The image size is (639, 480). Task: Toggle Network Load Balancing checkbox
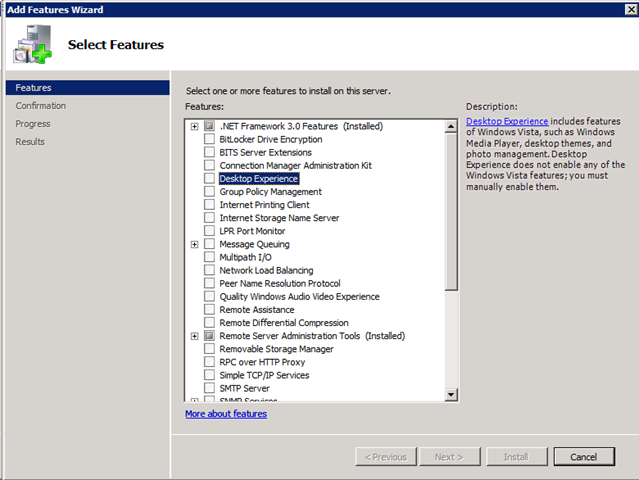[209, 270]
